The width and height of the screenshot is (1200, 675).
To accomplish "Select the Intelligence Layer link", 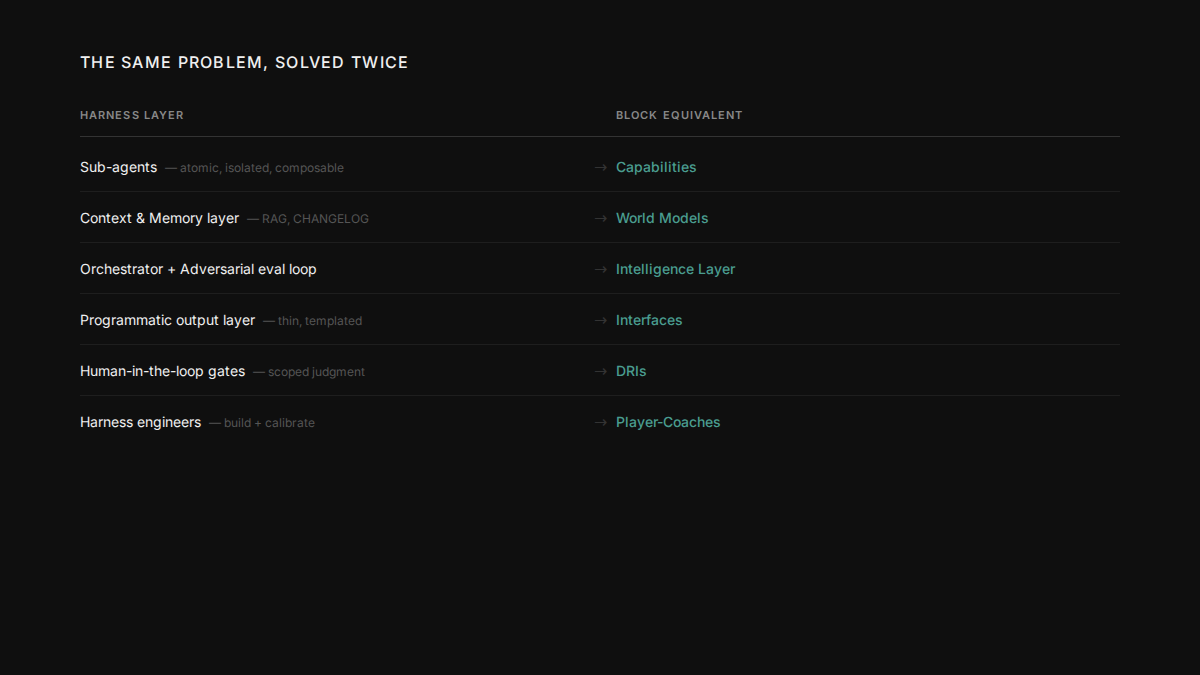I will point(675,269).
